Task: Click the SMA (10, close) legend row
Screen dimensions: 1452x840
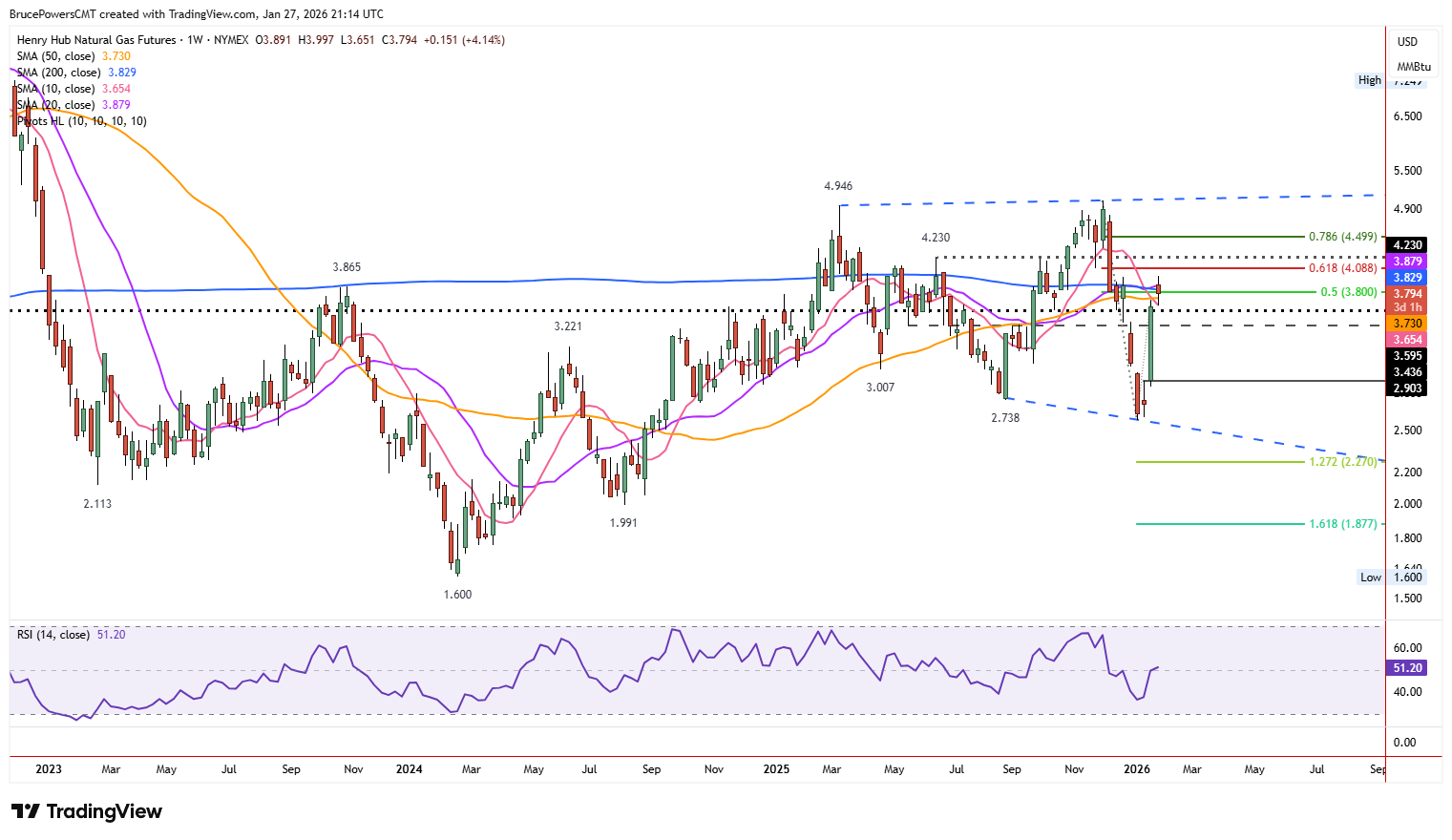Action: tap(74, 89)
